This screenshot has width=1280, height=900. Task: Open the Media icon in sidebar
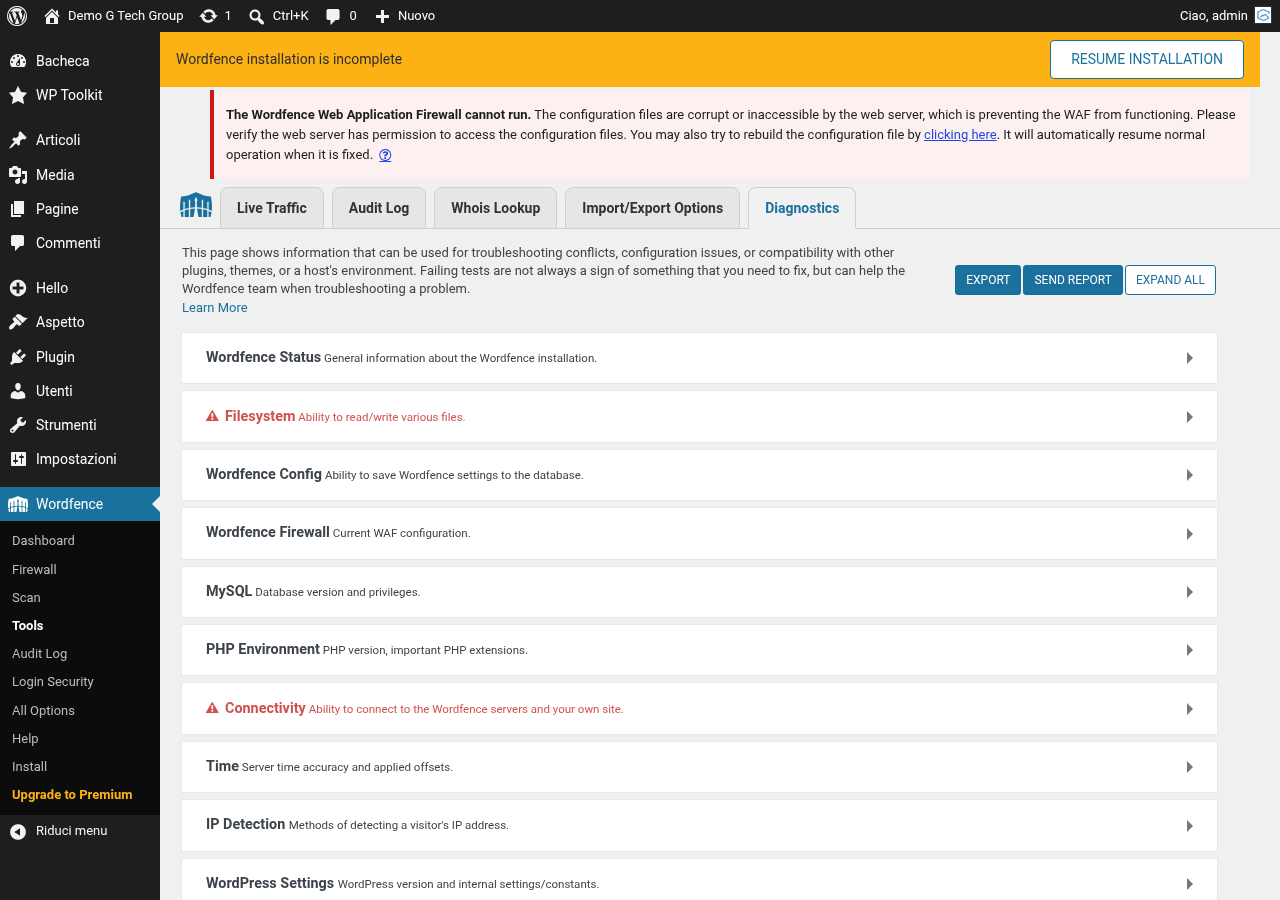(18, 175)
